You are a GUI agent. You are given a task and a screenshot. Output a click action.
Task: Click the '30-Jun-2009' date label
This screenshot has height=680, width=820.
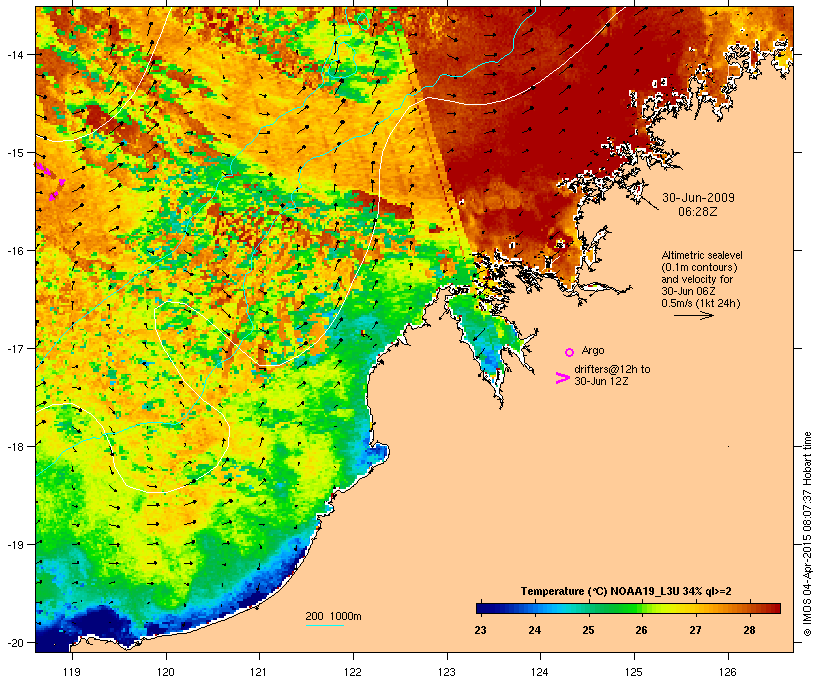click(698, 198)
